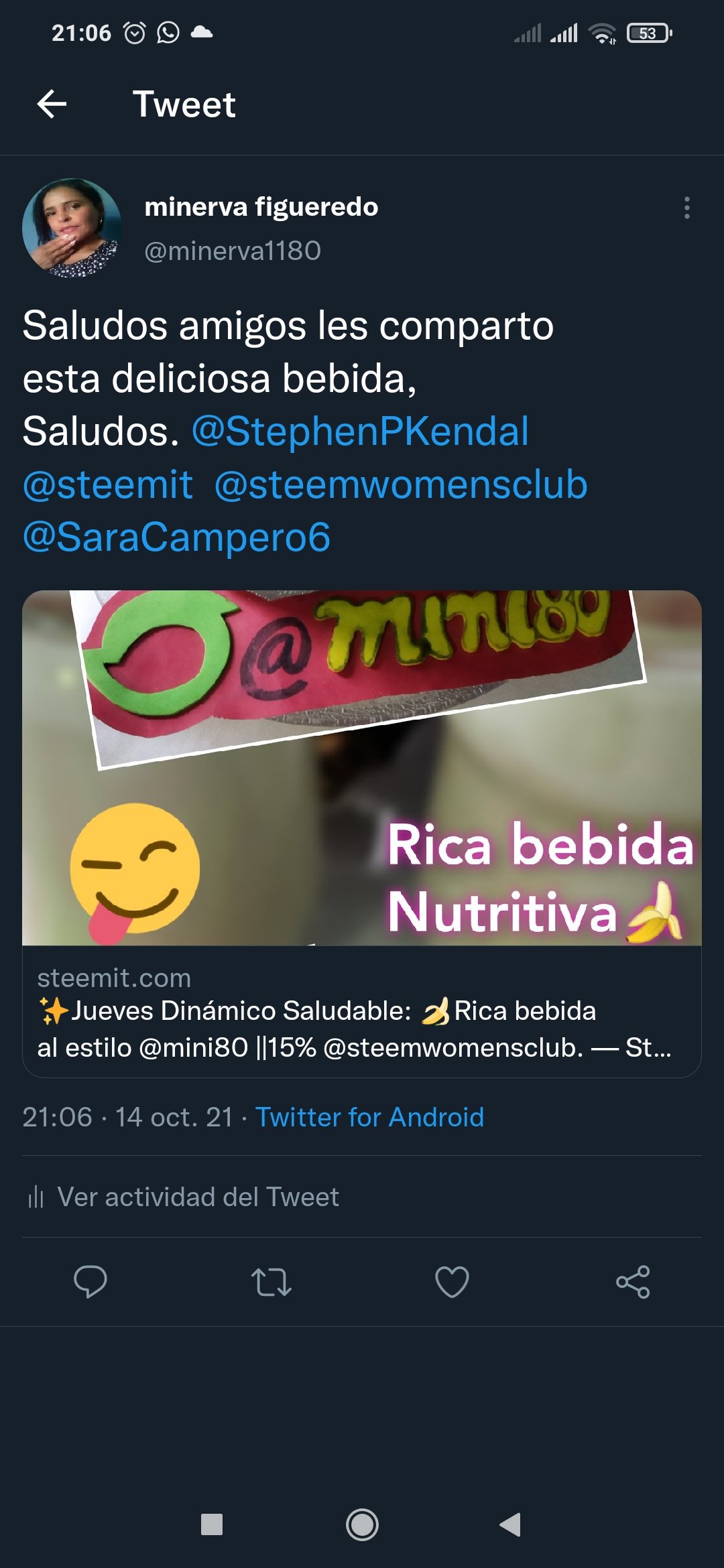The width and height of the screenshot is (724, 1568).
Task: Tap the Android back triangle button
Action: (x=511, y=1524)
